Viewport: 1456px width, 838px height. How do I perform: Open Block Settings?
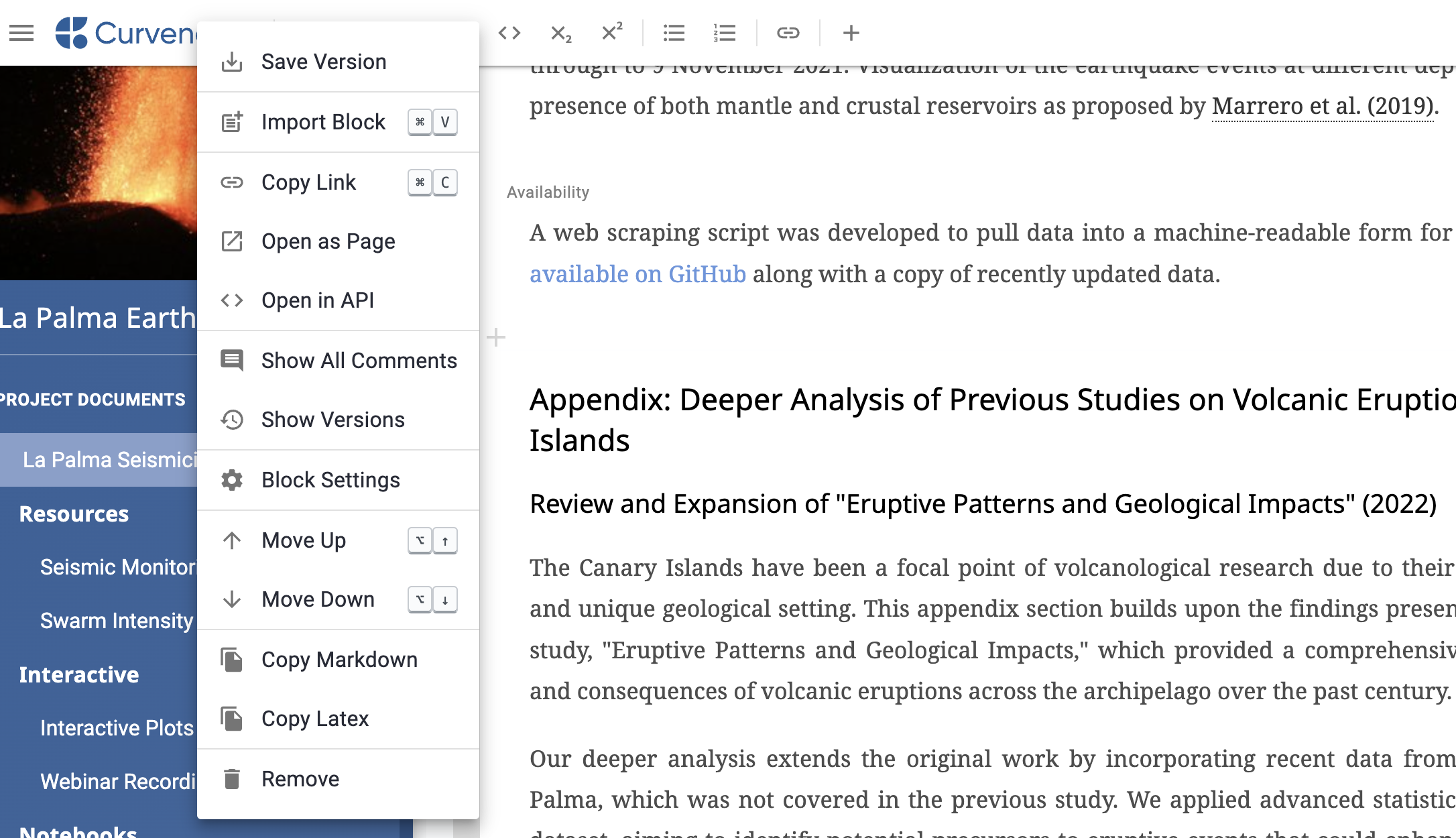point(330,480)
